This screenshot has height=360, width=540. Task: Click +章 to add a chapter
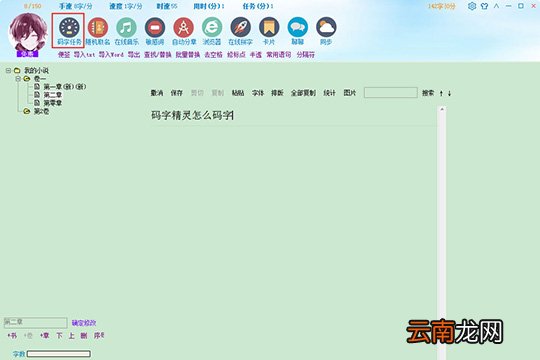click(x=44, y=336)
